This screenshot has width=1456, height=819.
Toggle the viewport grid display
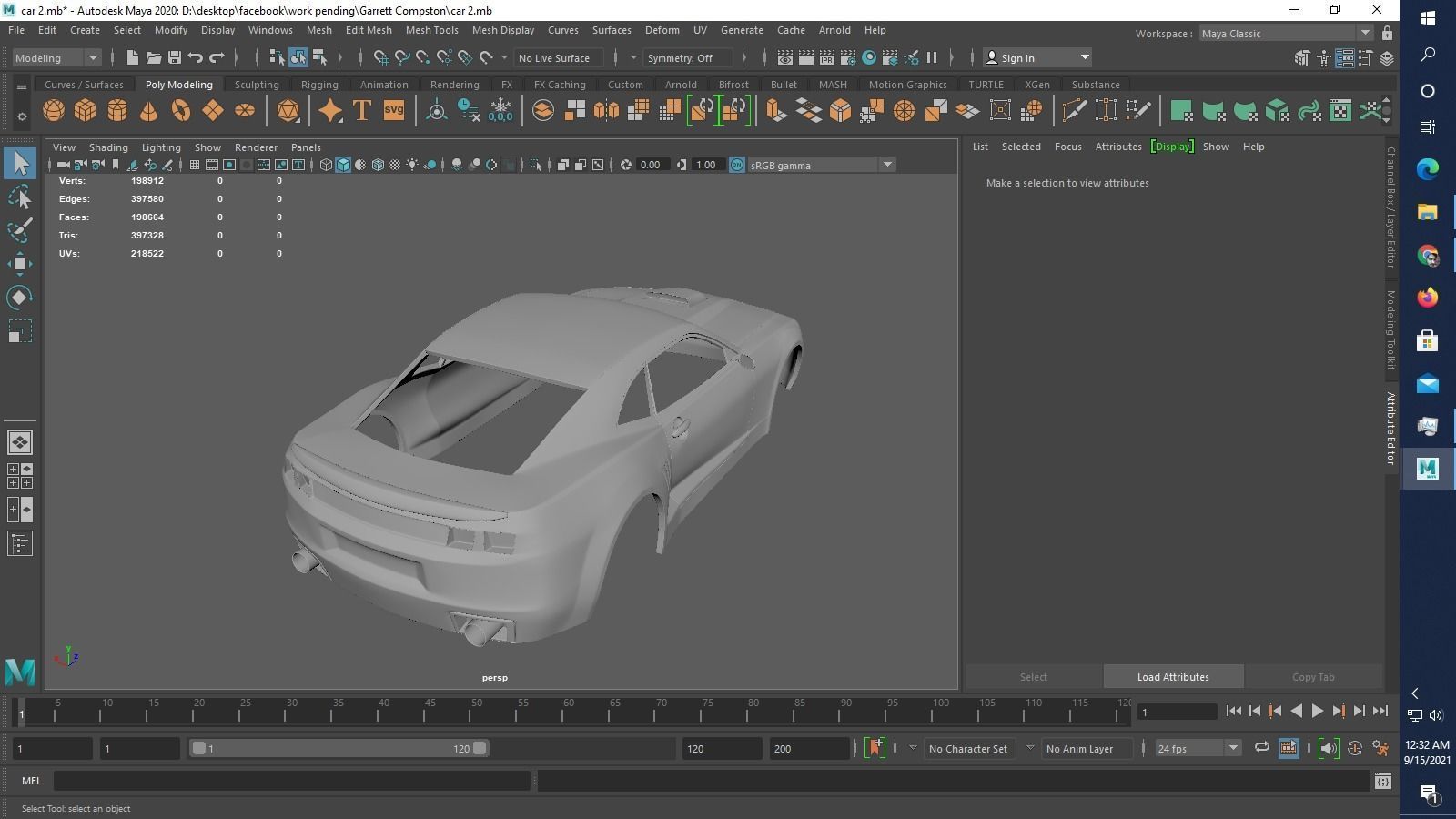(x=195, y=165)
